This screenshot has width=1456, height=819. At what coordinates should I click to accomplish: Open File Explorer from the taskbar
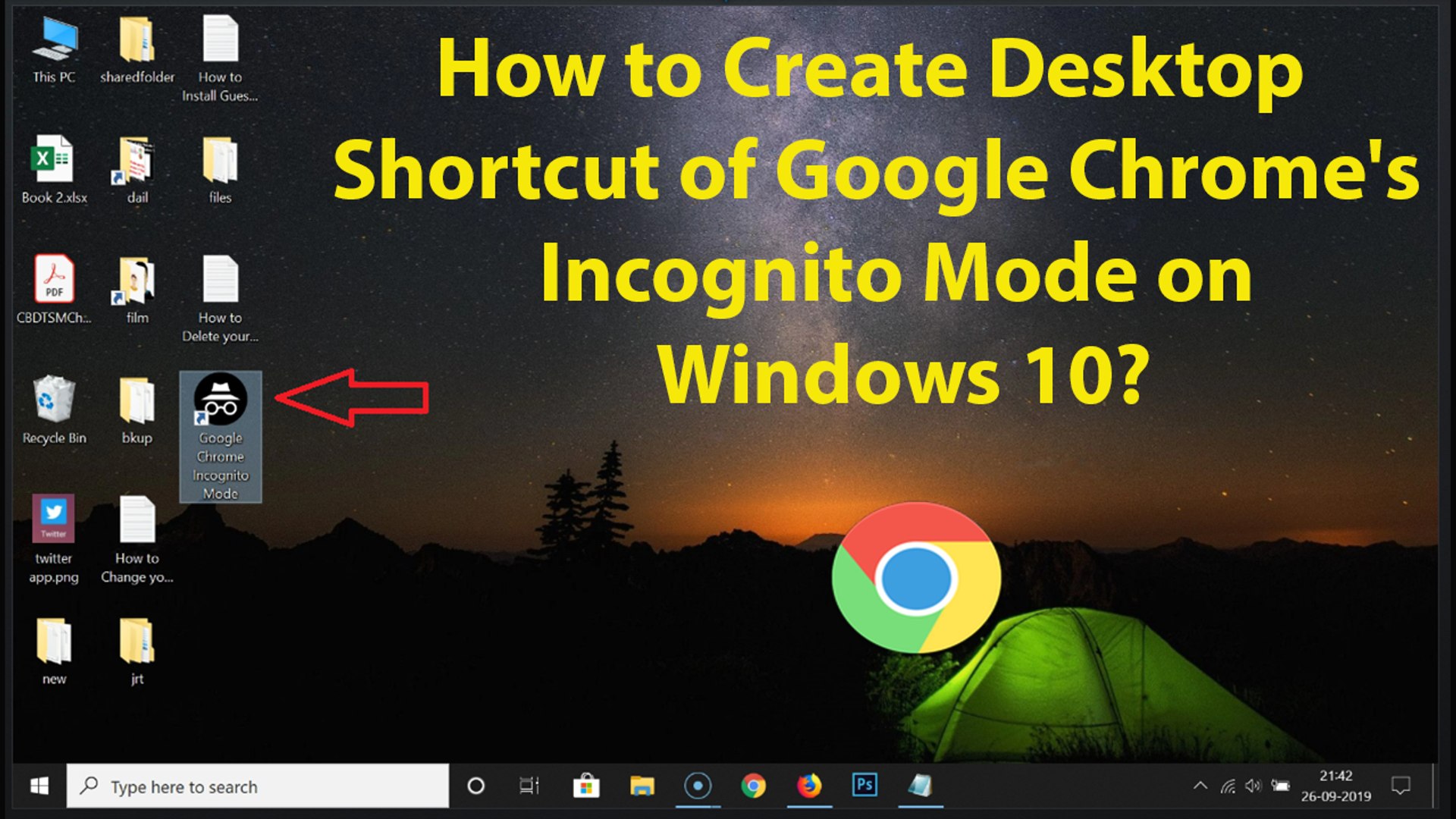pyautogui.click(x=642, y=786)
